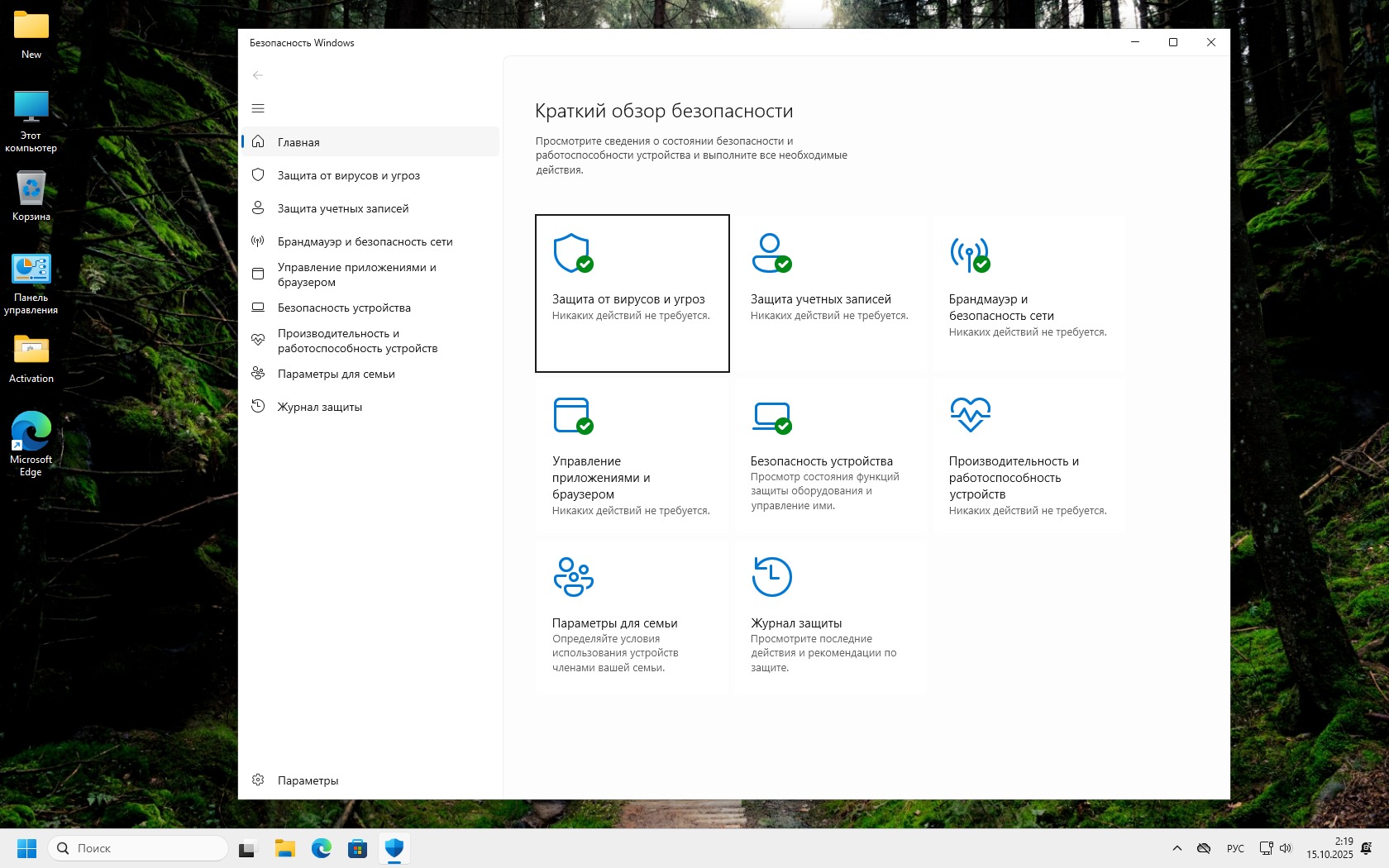This screenshot has height=868, width=1389.
Task: Open the virus and threat protection shield tile
Action: [x=632, y=293]
